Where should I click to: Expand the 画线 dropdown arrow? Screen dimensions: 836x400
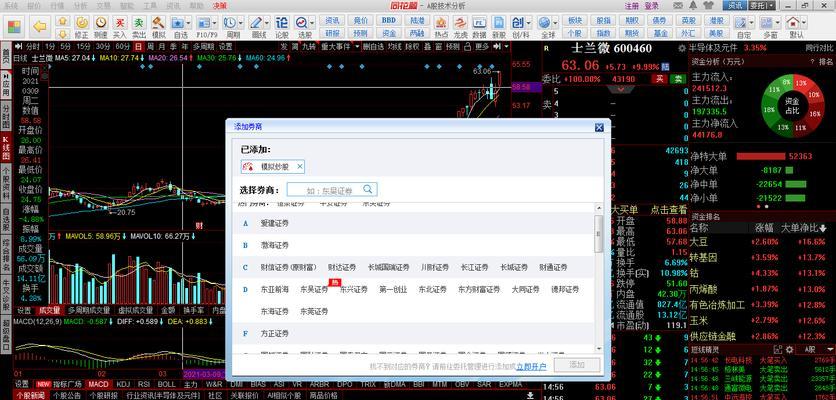coord(266,23)
